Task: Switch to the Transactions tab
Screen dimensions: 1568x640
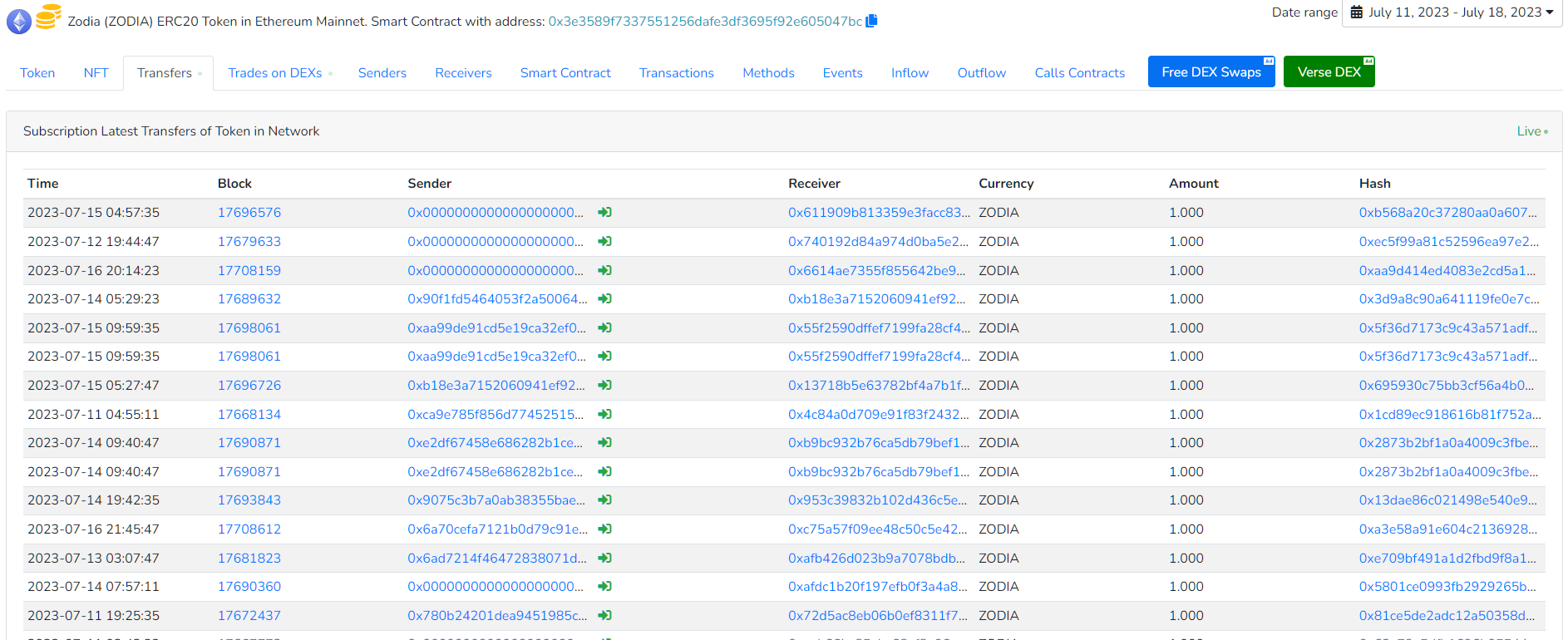Action: click(677, 73)
